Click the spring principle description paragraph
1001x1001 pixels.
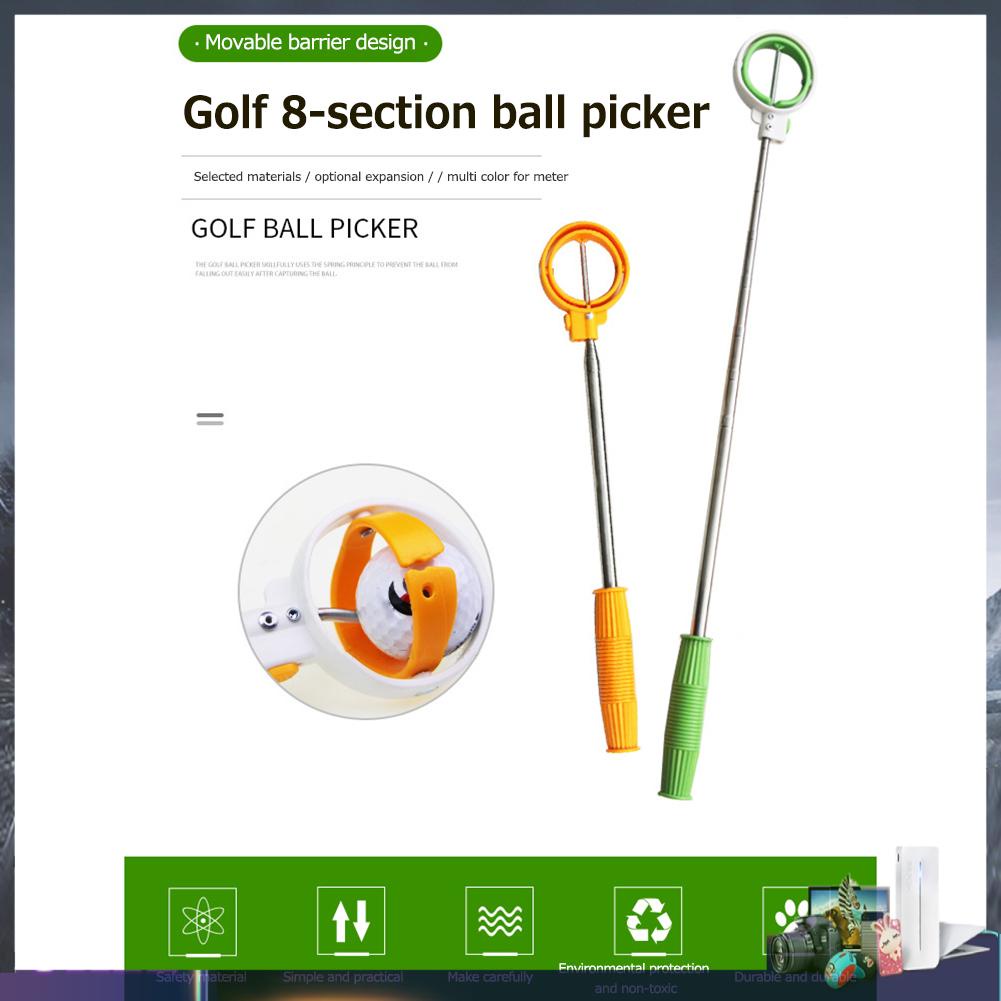pos(326,269)
